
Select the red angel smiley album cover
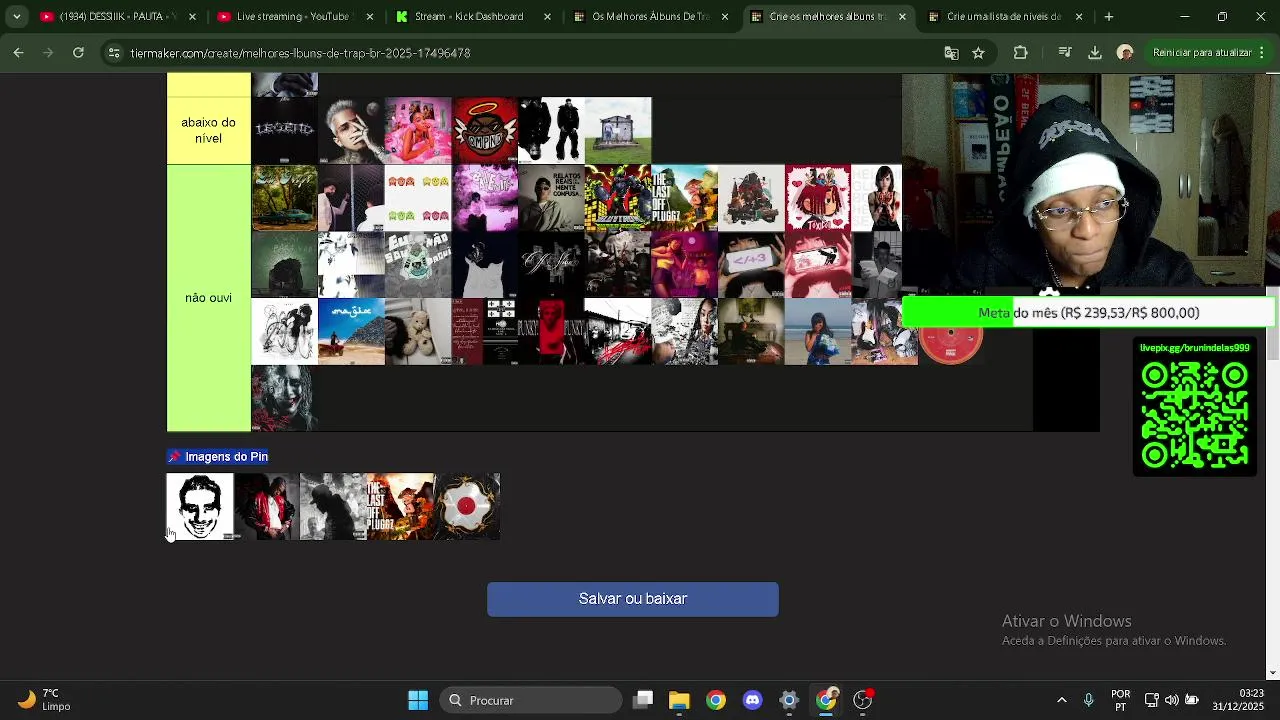(485, 130)
